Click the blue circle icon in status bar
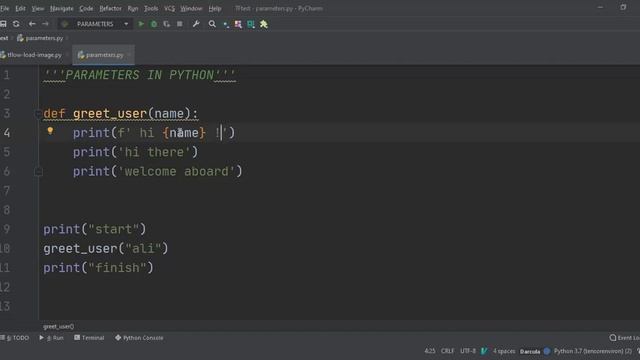The width and height of the screenshot is (640, 360). tap(547, 351)
